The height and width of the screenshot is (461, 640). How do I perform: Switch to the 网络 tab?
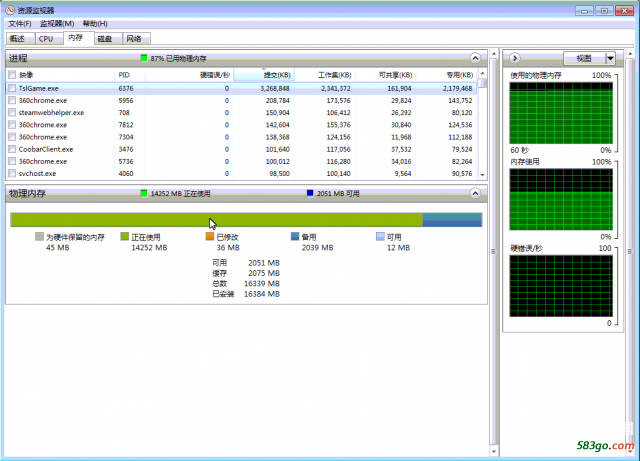pos(136,38)
